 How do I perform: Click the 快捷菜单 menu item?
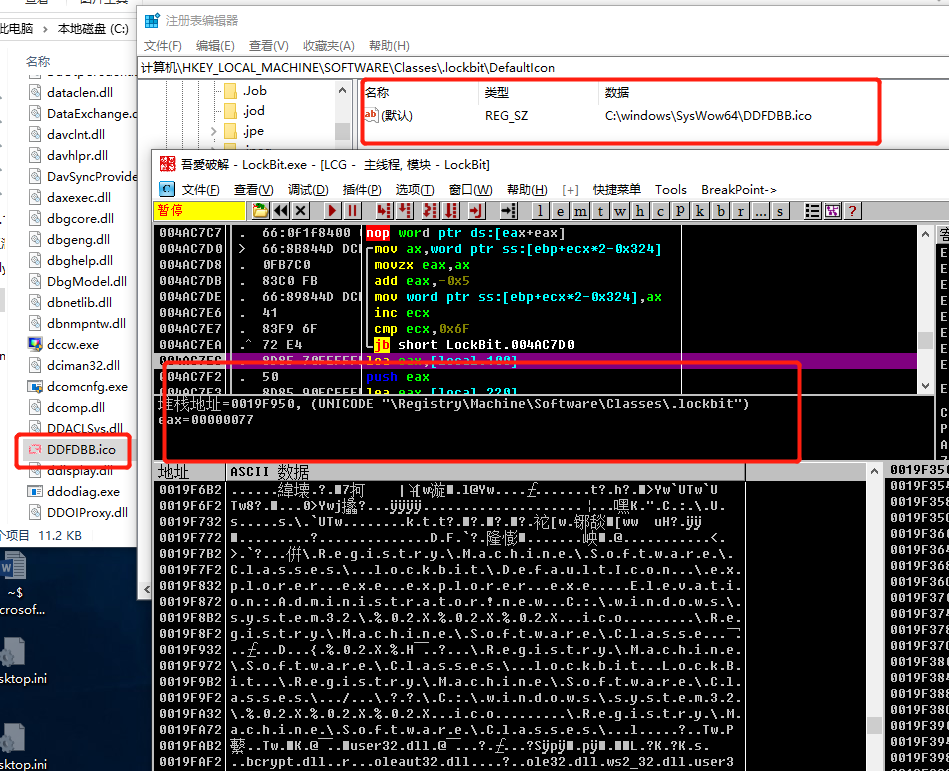click(617, 189)
